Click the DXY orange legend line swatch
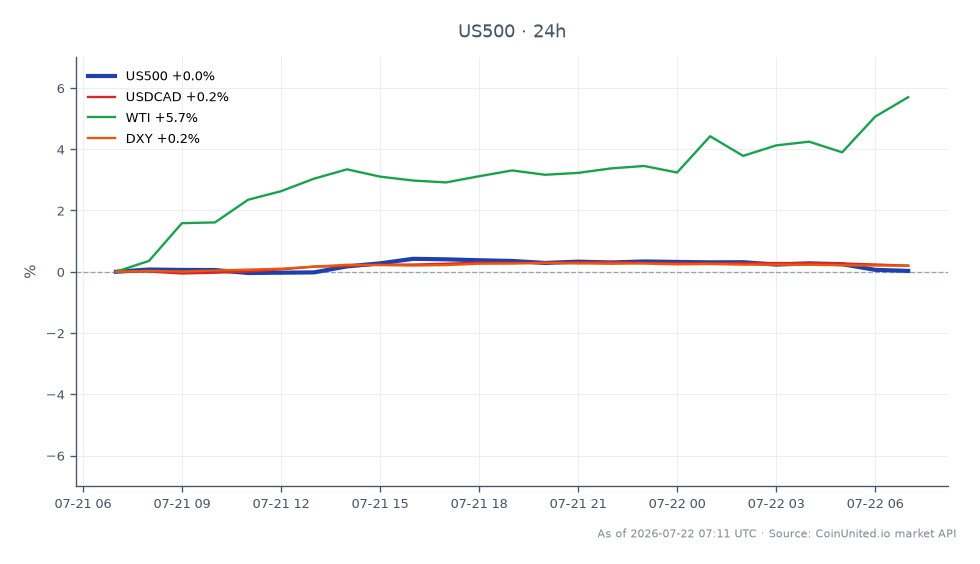Image resolution: width=980 pixels, height=564 pixels. click(x=101, y=138)
